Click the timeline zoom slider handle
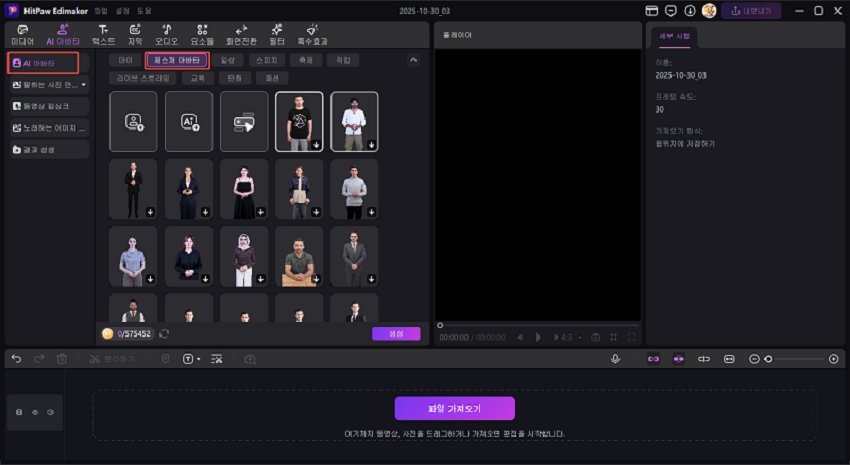 (x=768, y=358)
